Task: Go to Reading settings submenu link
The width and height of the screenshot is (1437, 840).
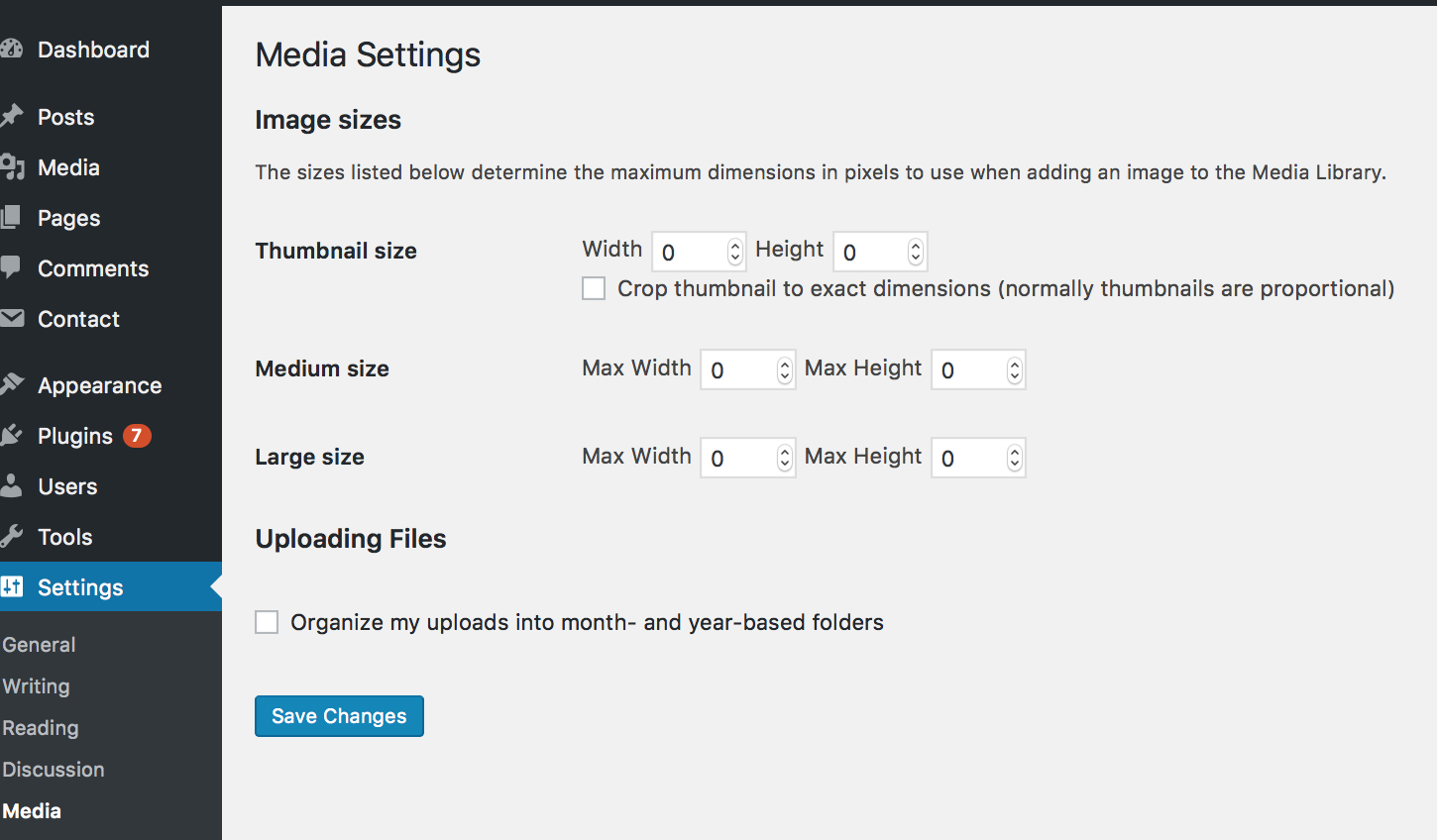Action: 41,728
